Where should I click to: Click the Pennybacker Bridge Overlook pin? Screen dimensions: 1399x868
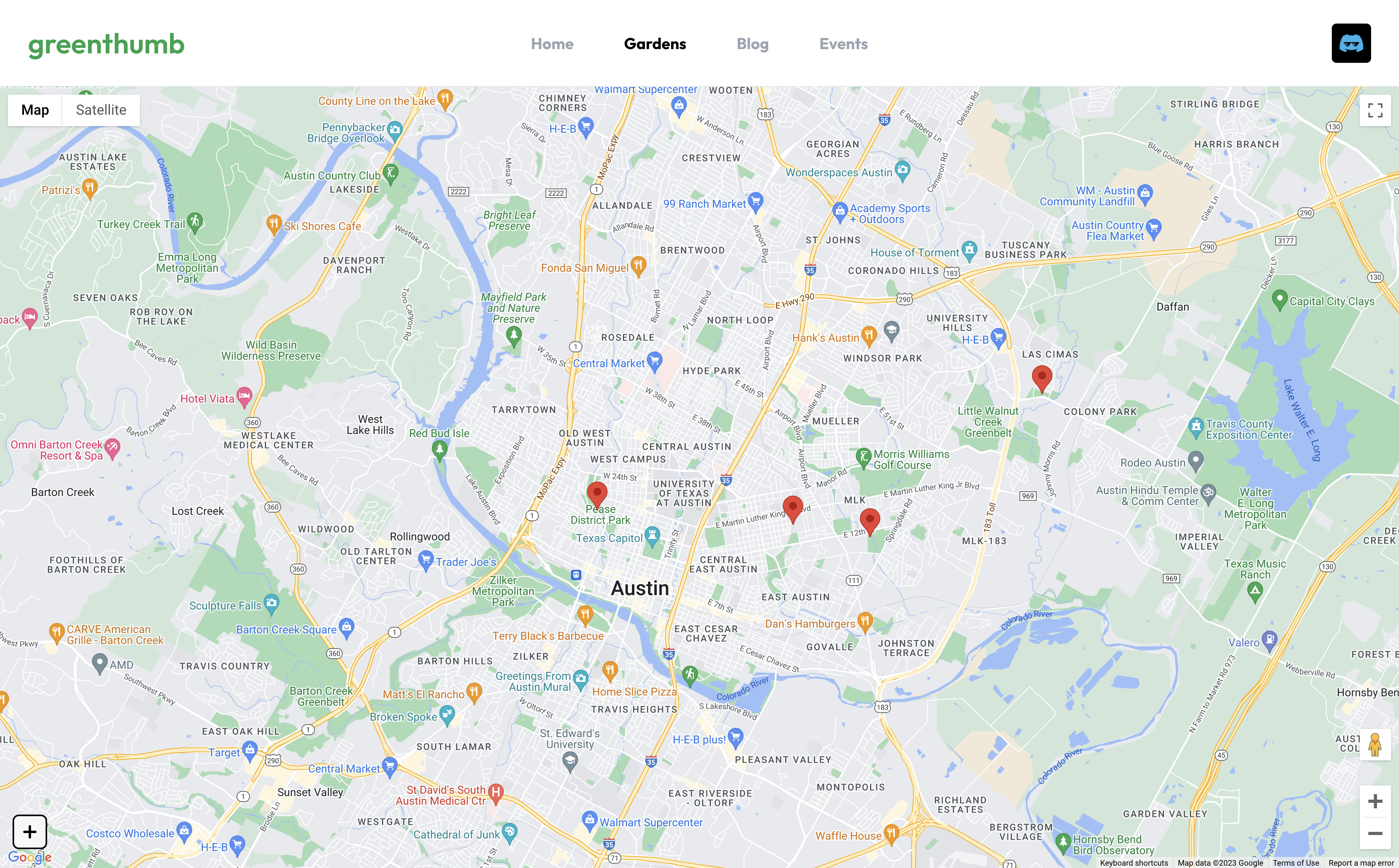[395, 132]
